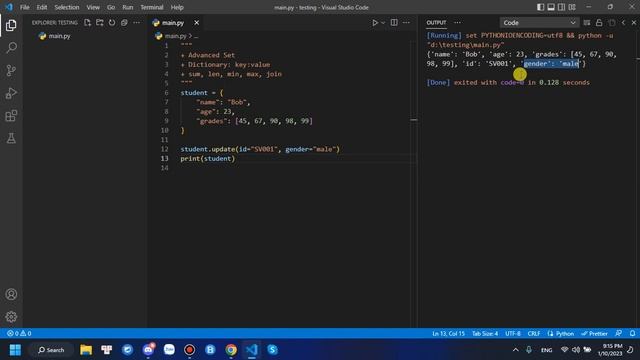Open the Run menu
This screenshot has width=640, height=360.
tap(127, 7)
